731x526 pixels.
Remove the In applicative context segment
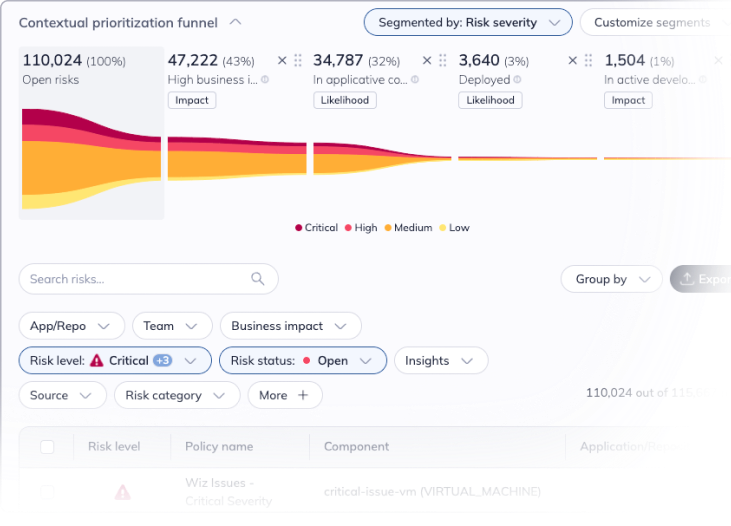coord(427,61)
